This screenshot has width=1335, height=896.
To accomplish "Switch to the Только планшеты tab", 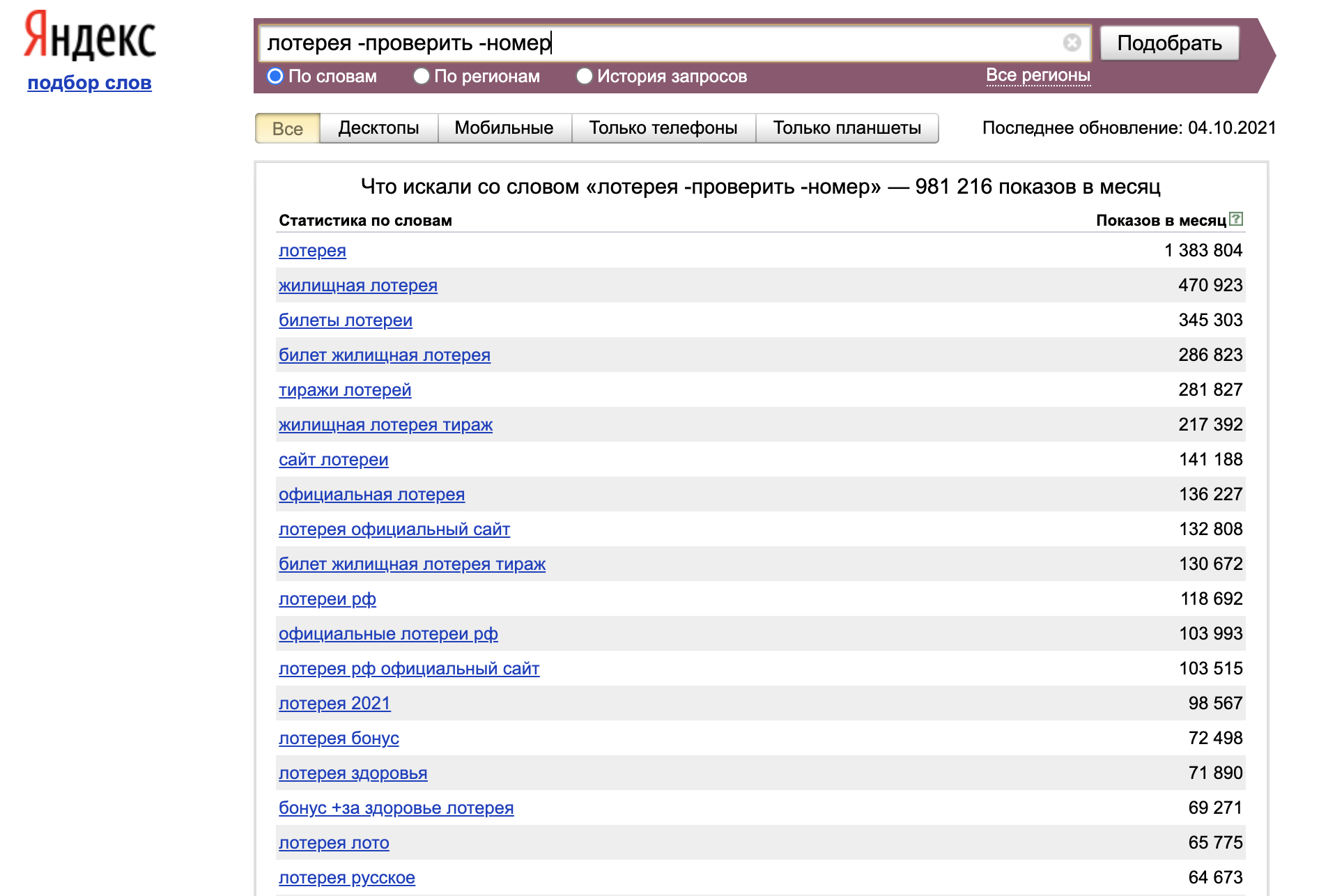I will click(847, 128).
